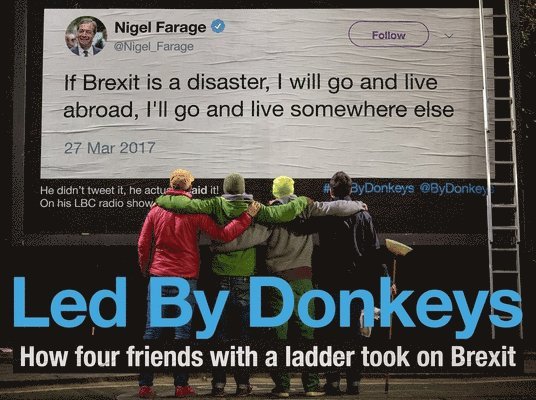The width and height of the screenshot is (536, 400).
Task: Expand the chevron next to Follow
Action: tap(450, 36)
